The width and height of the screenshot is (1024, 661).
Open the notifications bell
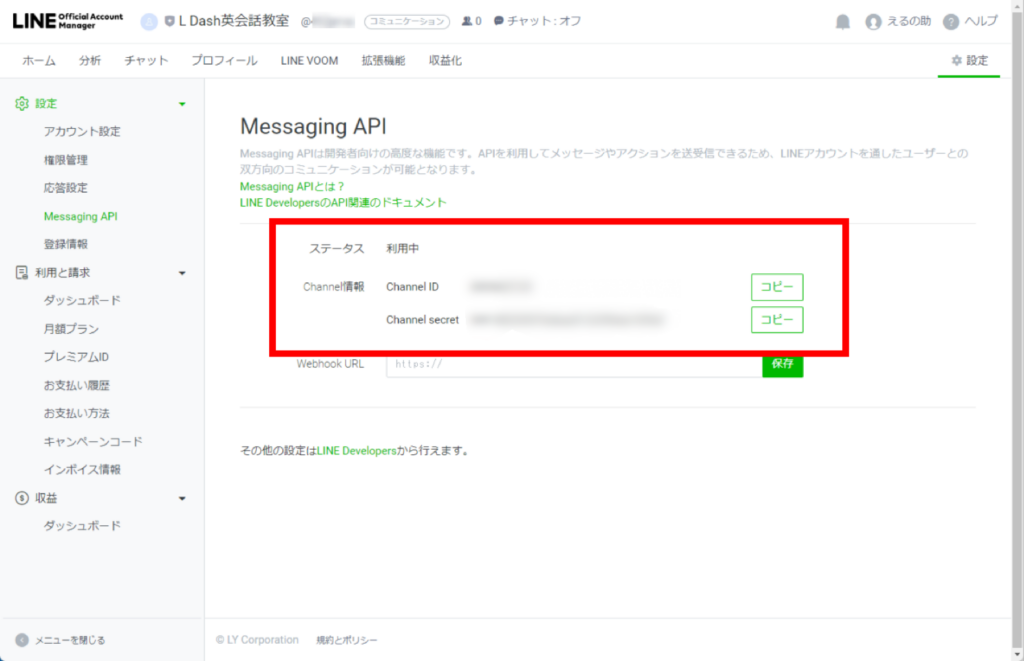[842, 22]
